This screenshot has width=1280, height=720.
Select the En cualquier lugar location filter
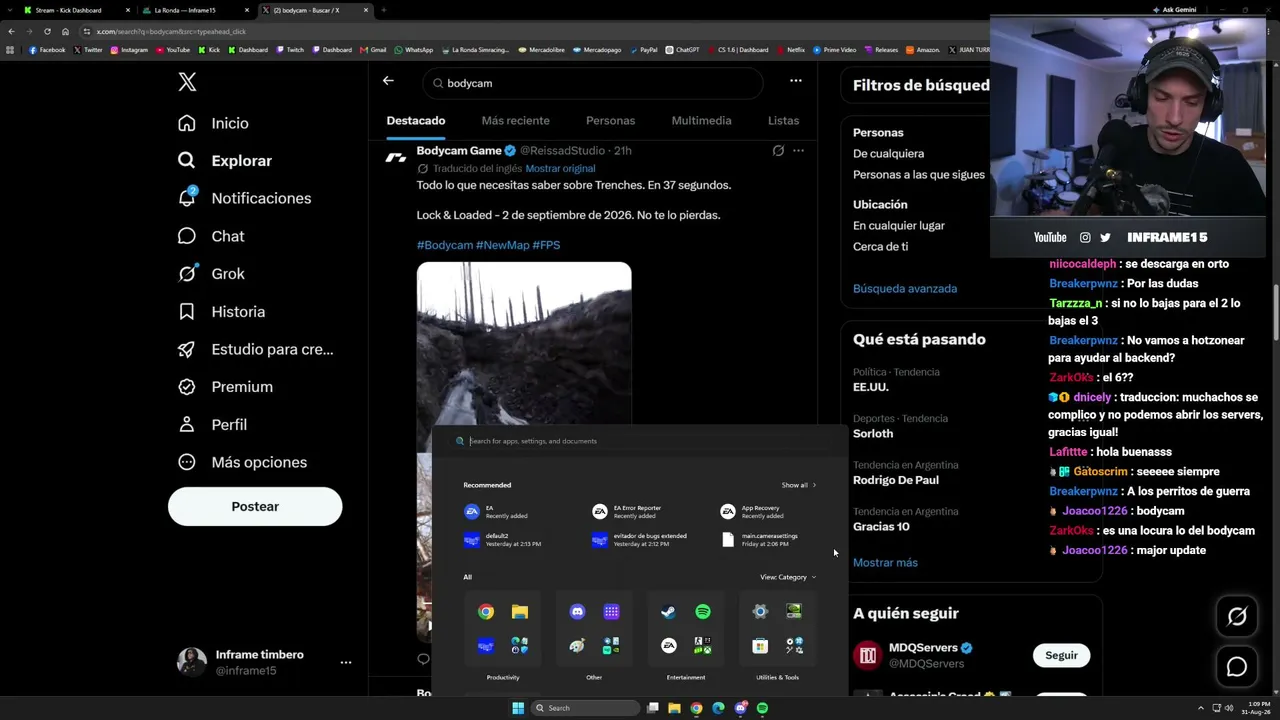(x=899, y=226)
